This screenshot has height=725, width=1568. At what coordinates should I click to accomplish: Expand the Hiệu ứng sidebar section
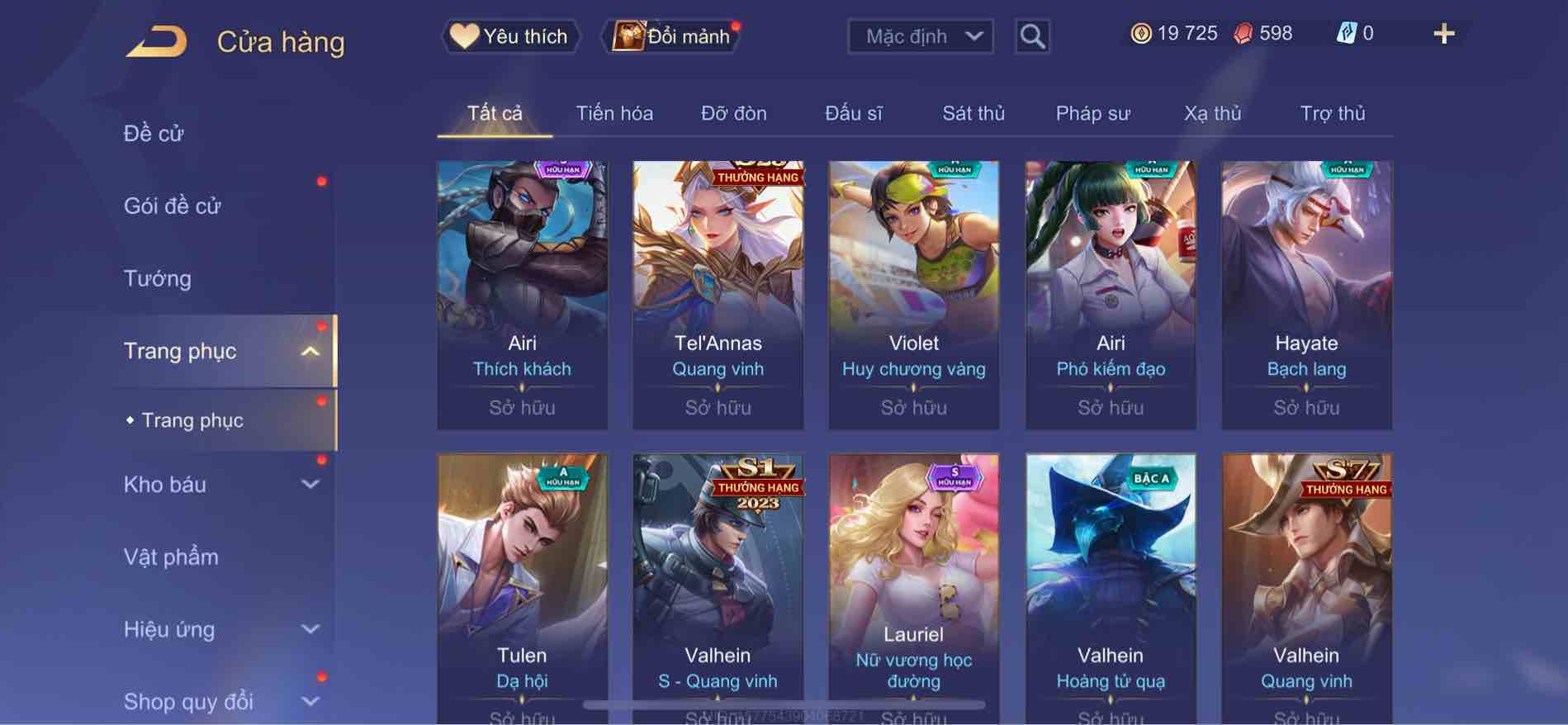(310, 629)
